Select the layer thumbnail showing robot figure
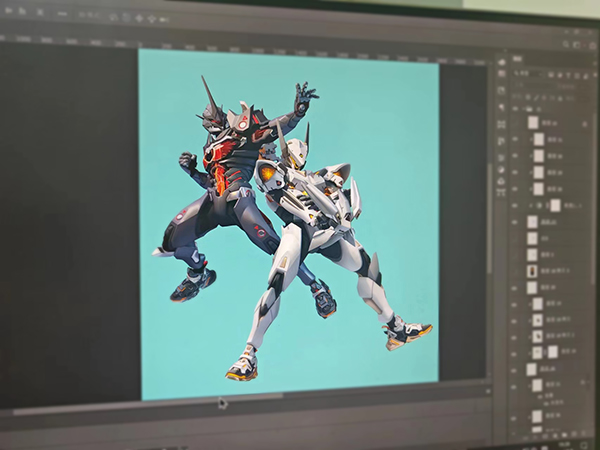 pyautogui.click(x=532, y=271)
